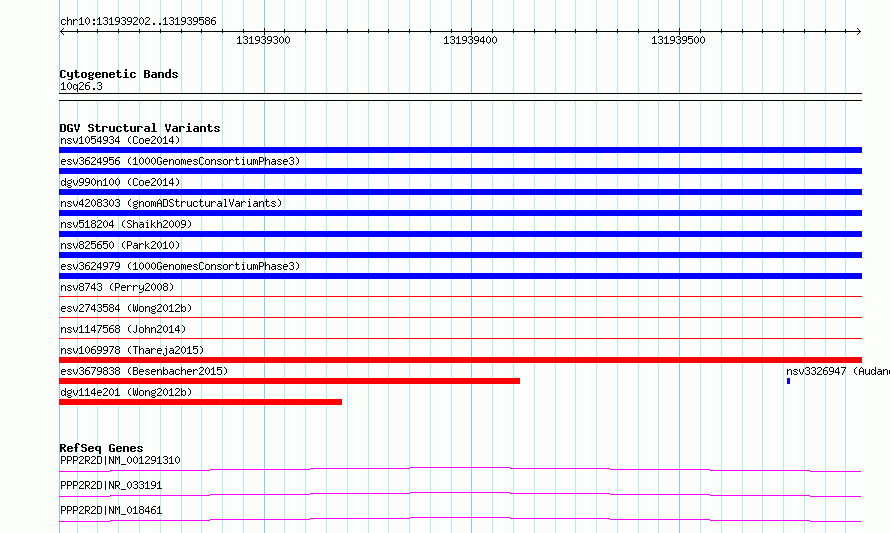Viewport: 890px width, 533px height.
Task: Click the nsv1147568 (John2014) label
Action: [x=123, y=329]
